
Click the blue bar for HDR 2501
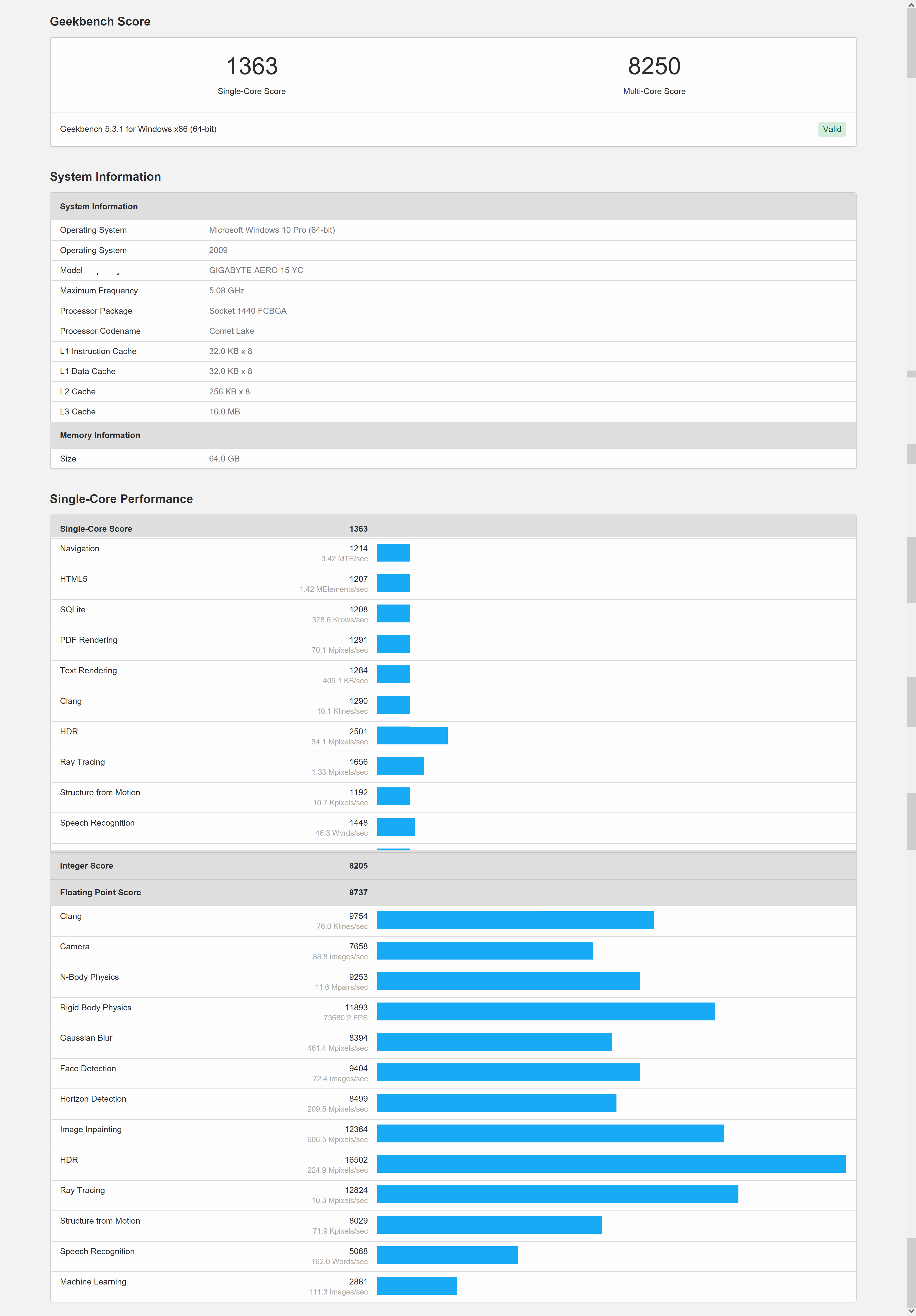coord(412,735)
